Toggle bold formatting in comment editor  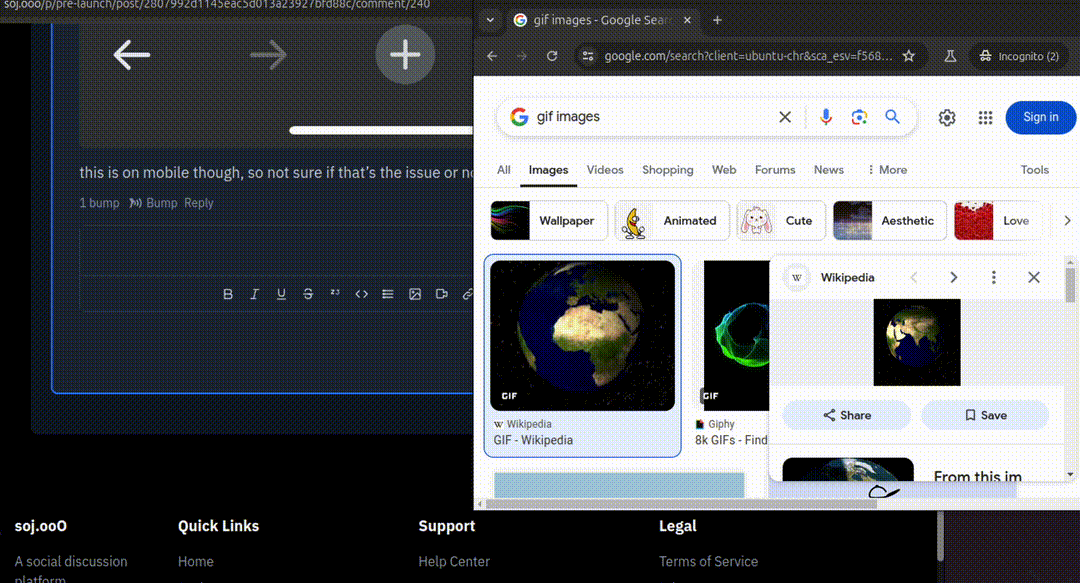(x=228, y=294)
